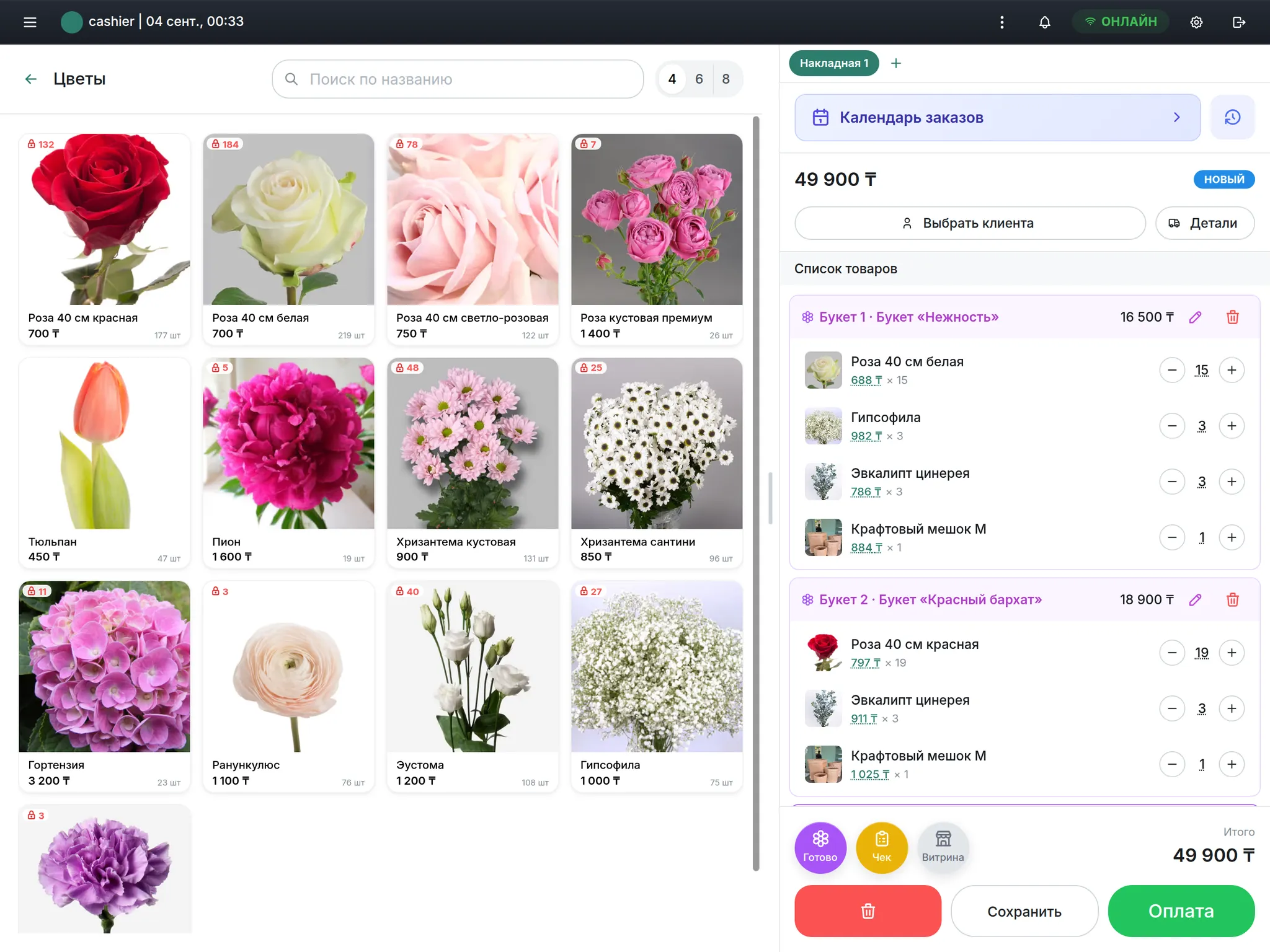This screenshot has height=952, width=1270.
Task: Expand Календарь заказов panel
Action: pos(997,117)
